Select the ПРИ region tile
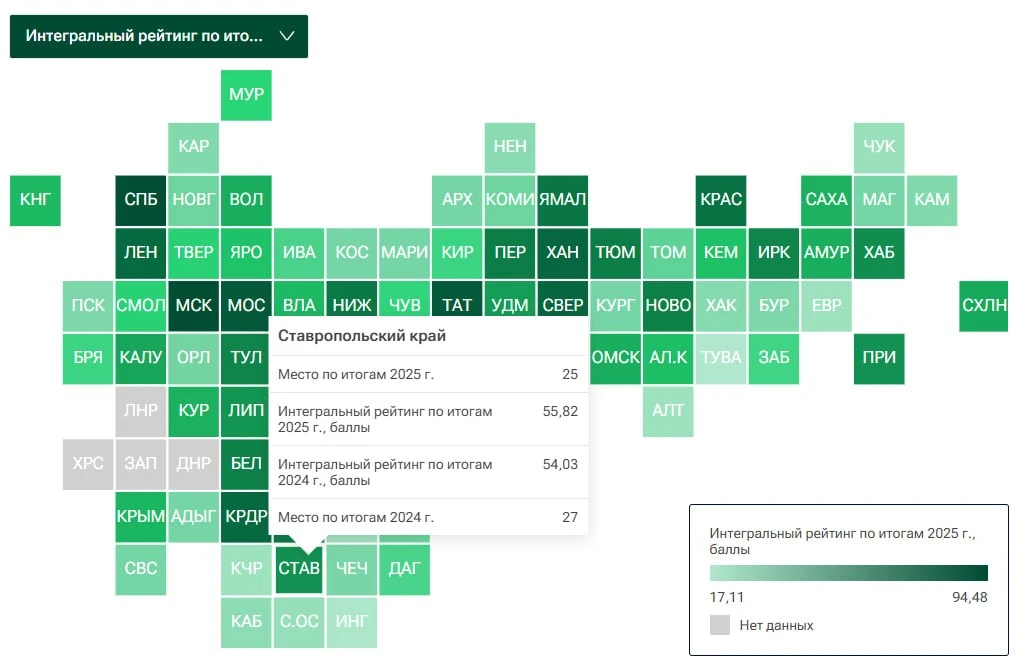 tap(879, 359)
